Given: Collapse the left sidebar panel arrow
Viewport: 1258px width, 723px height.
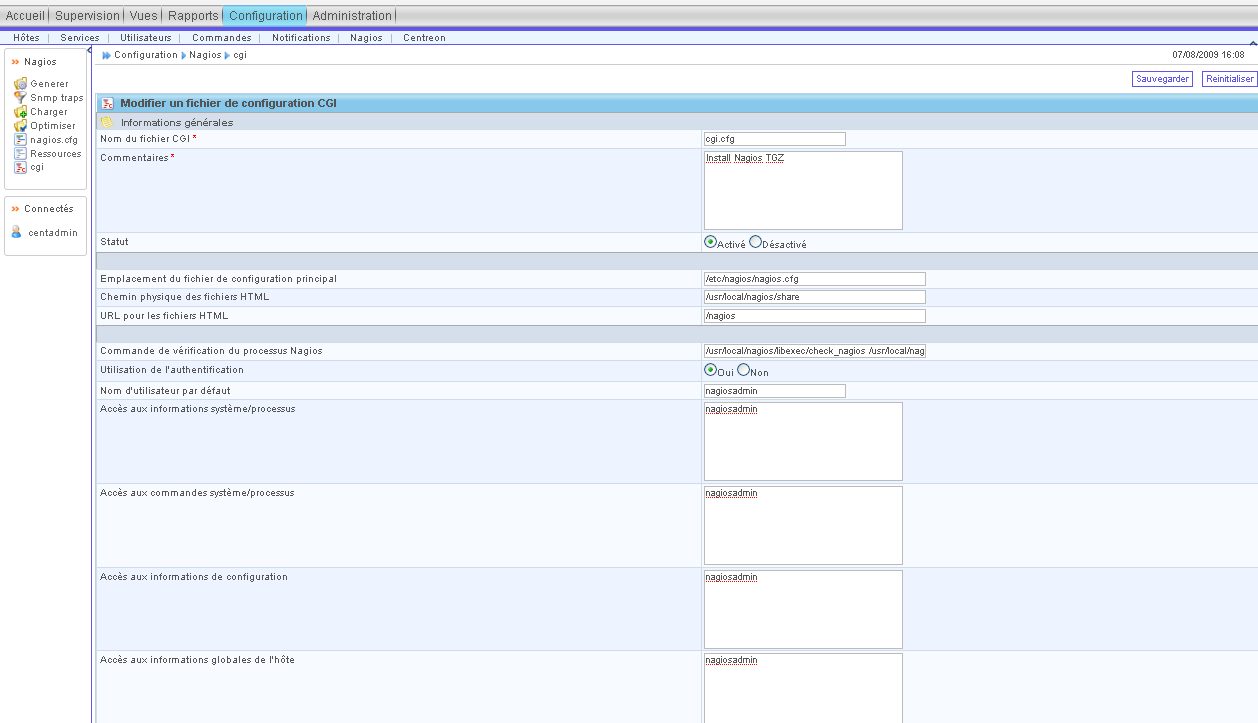Looking at the screenshot, I should click(x=90, y=50).
